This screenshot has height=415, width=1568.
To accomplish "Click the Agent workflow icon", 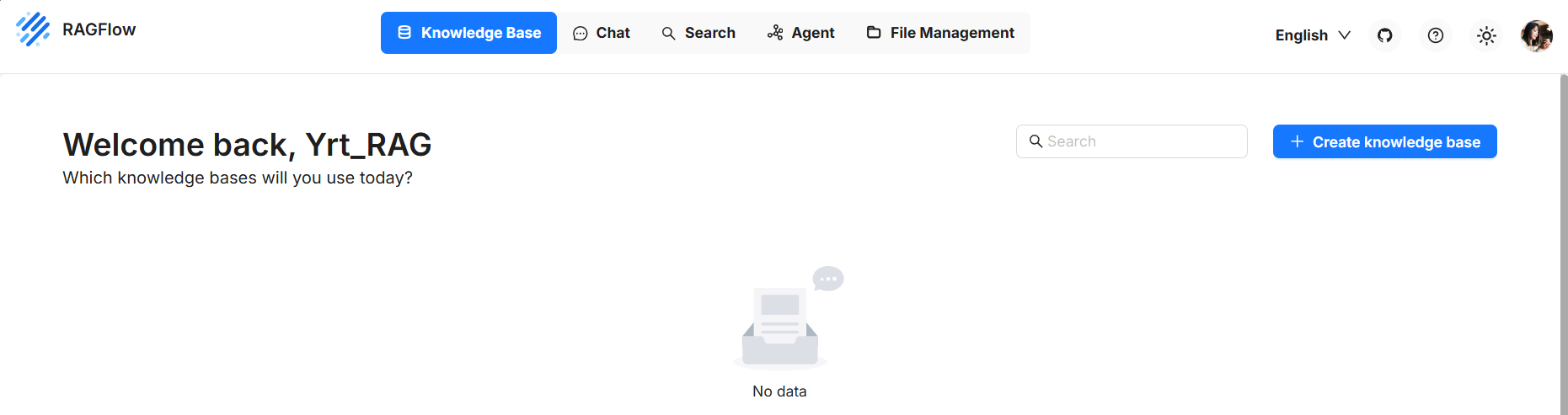I will coord(775,33).
